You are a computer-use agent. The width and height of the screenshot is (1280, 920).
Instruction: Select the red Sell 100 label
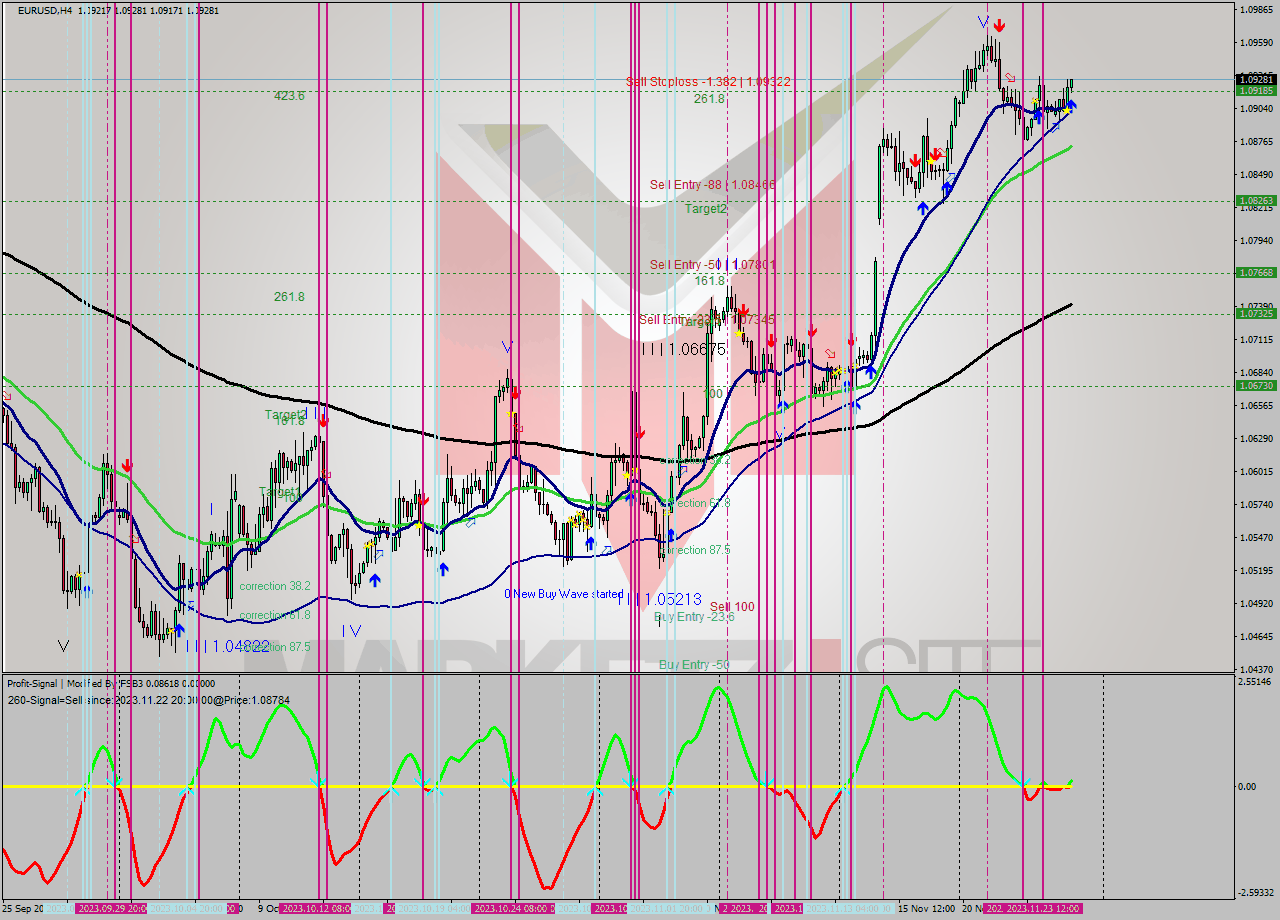coord(732,607)
